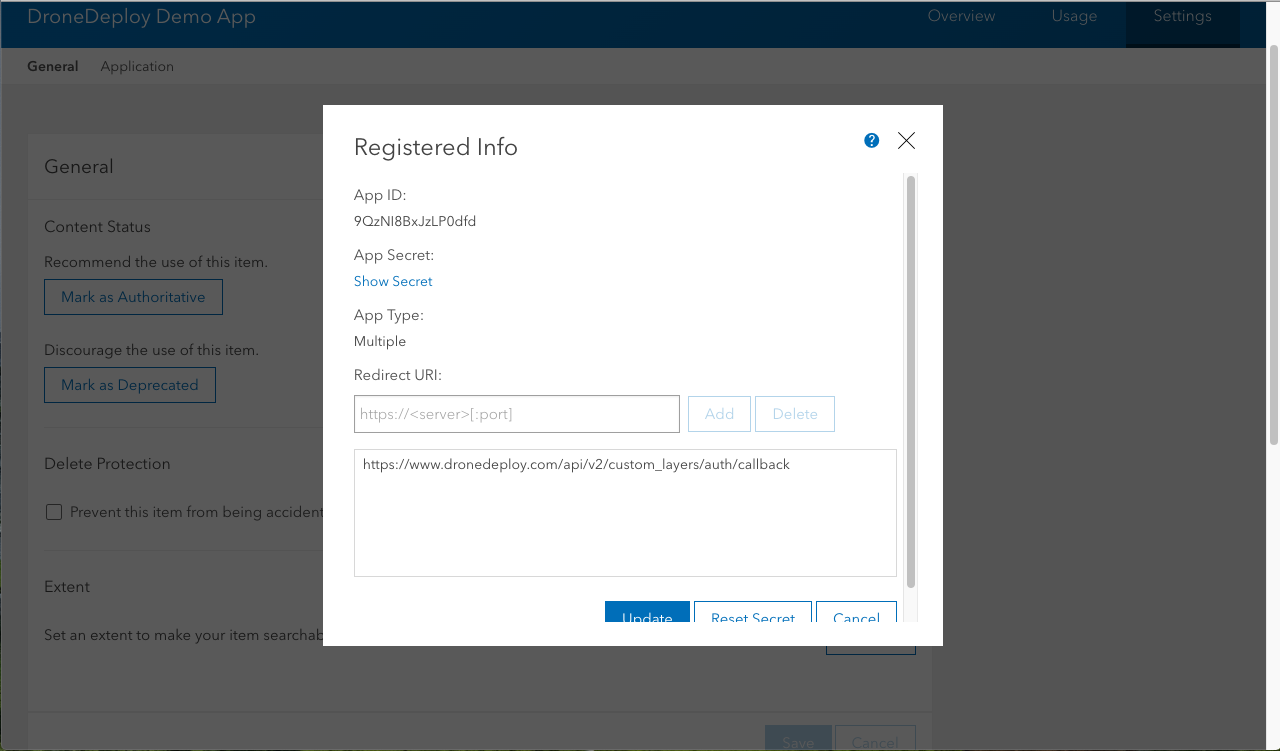This screenshot has height=751, width=1280.
Task: Open the help icon in Registered Info
Action: [872, 141]
